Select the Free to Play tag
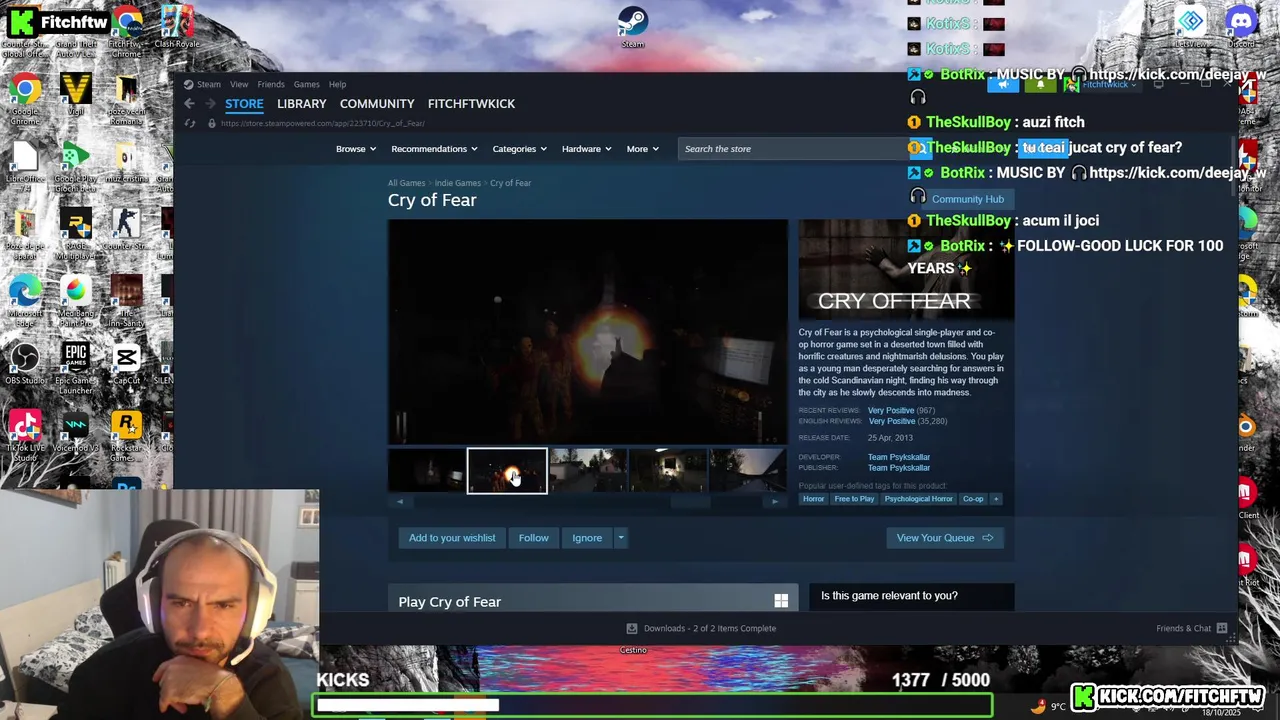The width and height of the screenshot is (1280, 720). pos(854,499)
